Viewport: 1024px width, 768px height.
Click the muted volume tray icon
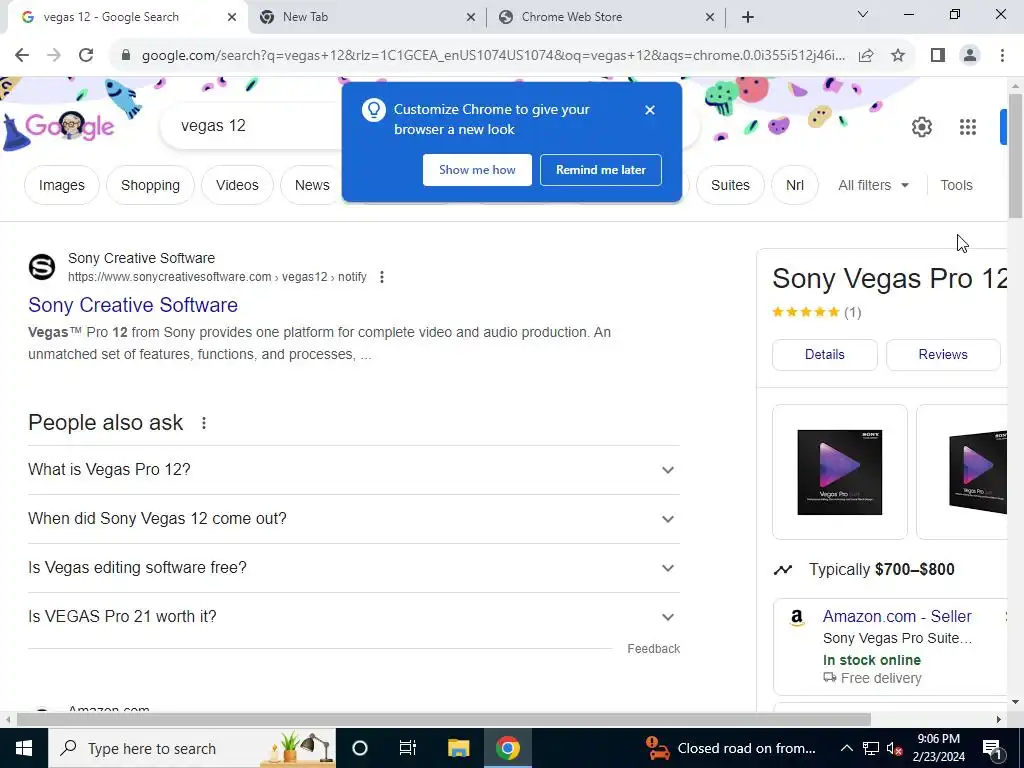pyautogui.click(x=895, y=748)
